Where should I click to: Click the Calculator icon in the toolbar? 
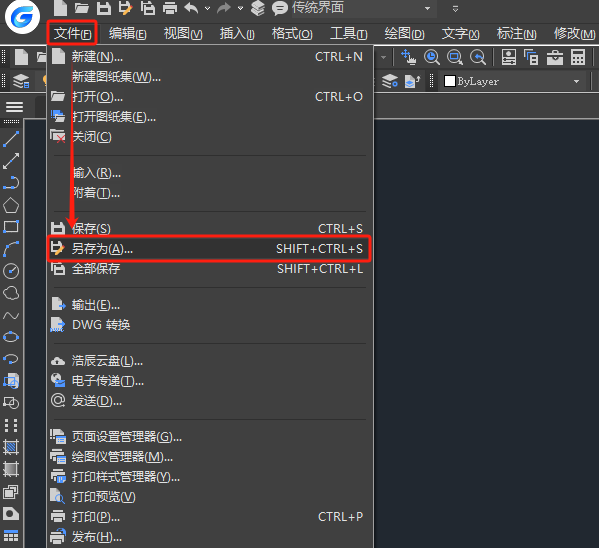pyautogui.click(x=578, y=58)
